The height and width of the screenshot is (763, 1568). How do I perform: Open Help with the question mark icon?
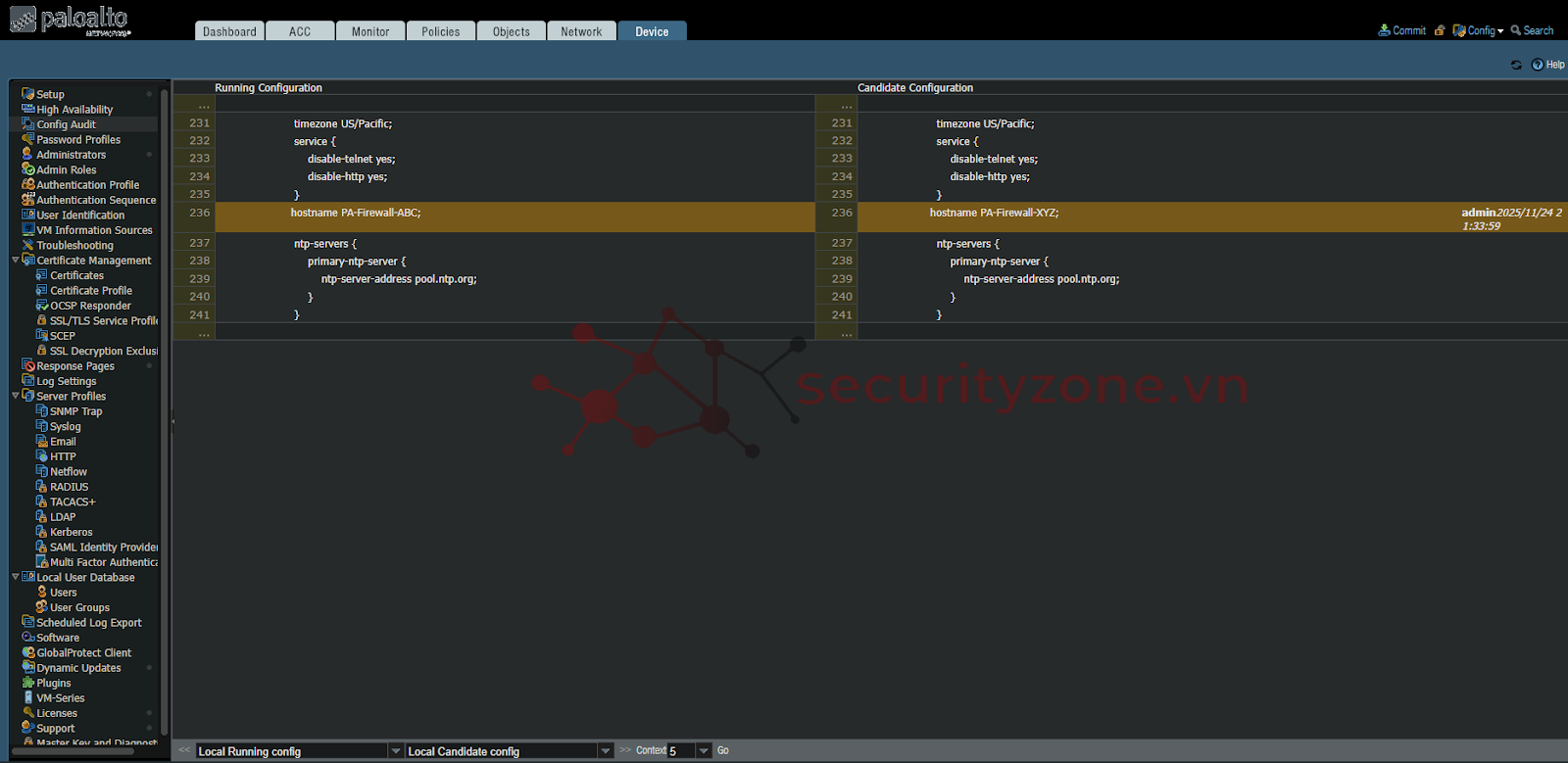point(1538,65)
